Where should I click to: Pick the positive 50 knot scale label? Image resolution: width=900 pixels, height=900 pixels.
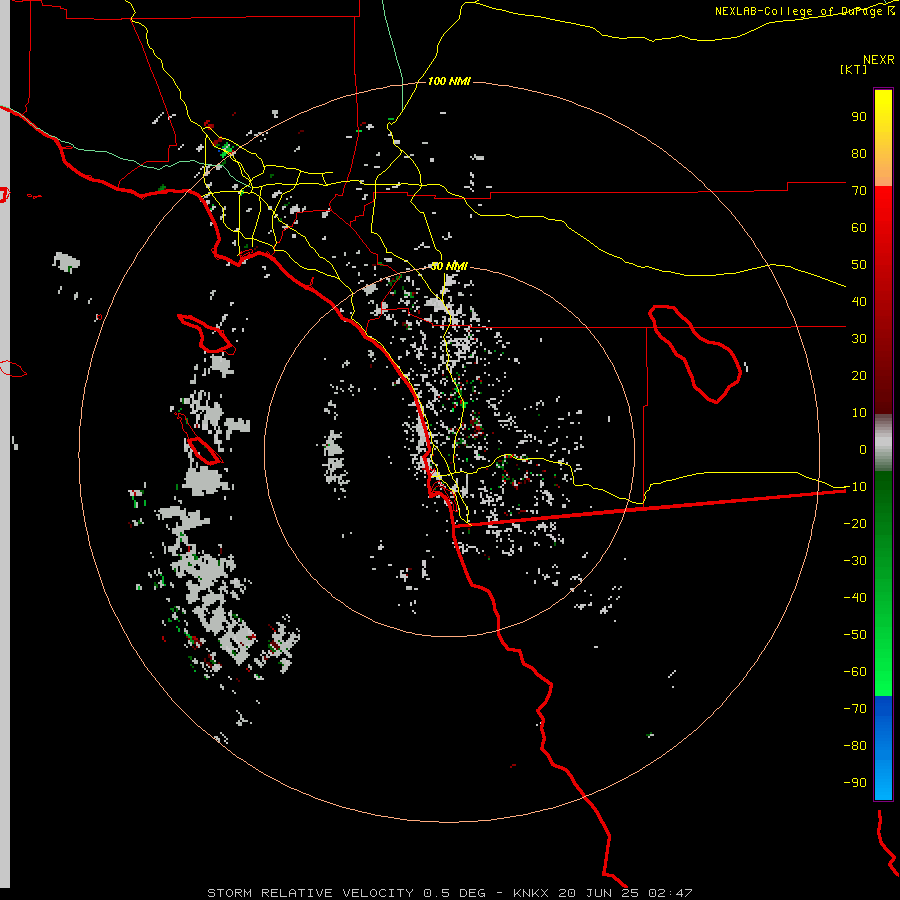pyautogui.click(x=859, y=265)
